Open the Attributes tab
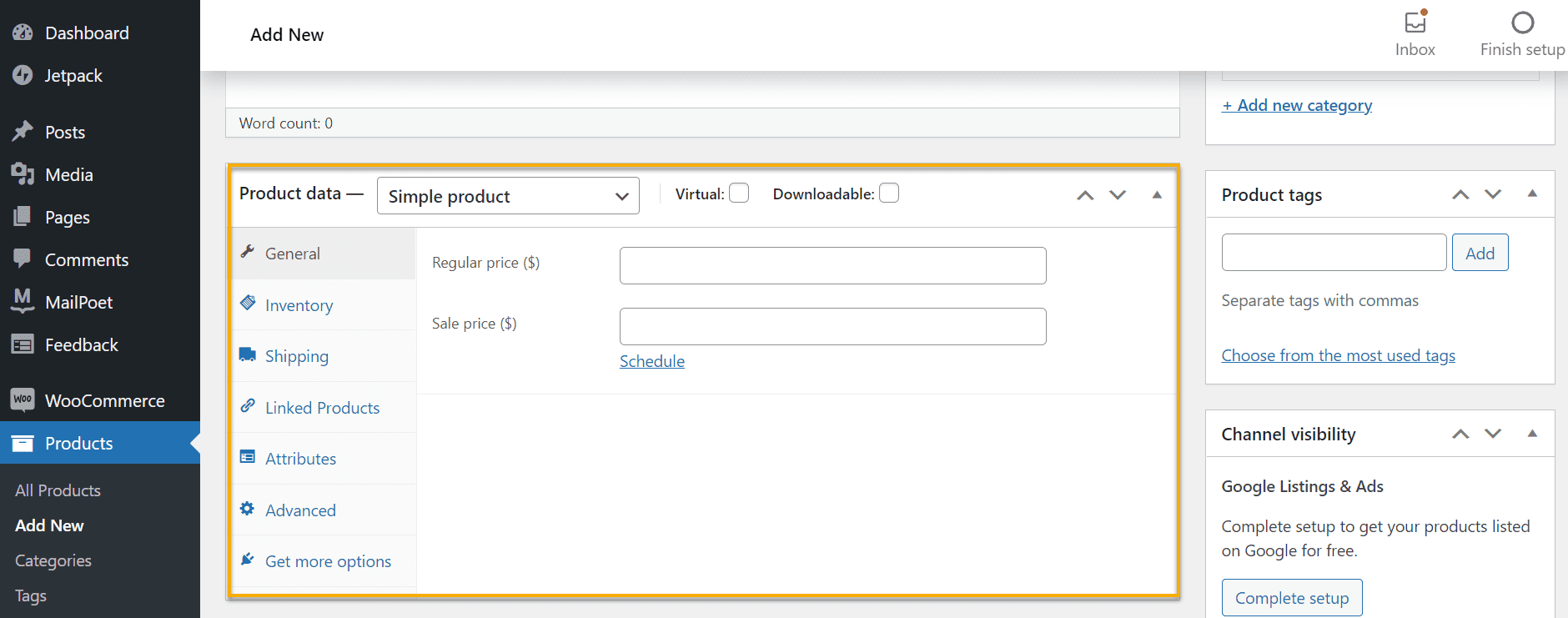The height and width of the screenshot is (618, 1568). pyautogui.click(x=324, y=459)
